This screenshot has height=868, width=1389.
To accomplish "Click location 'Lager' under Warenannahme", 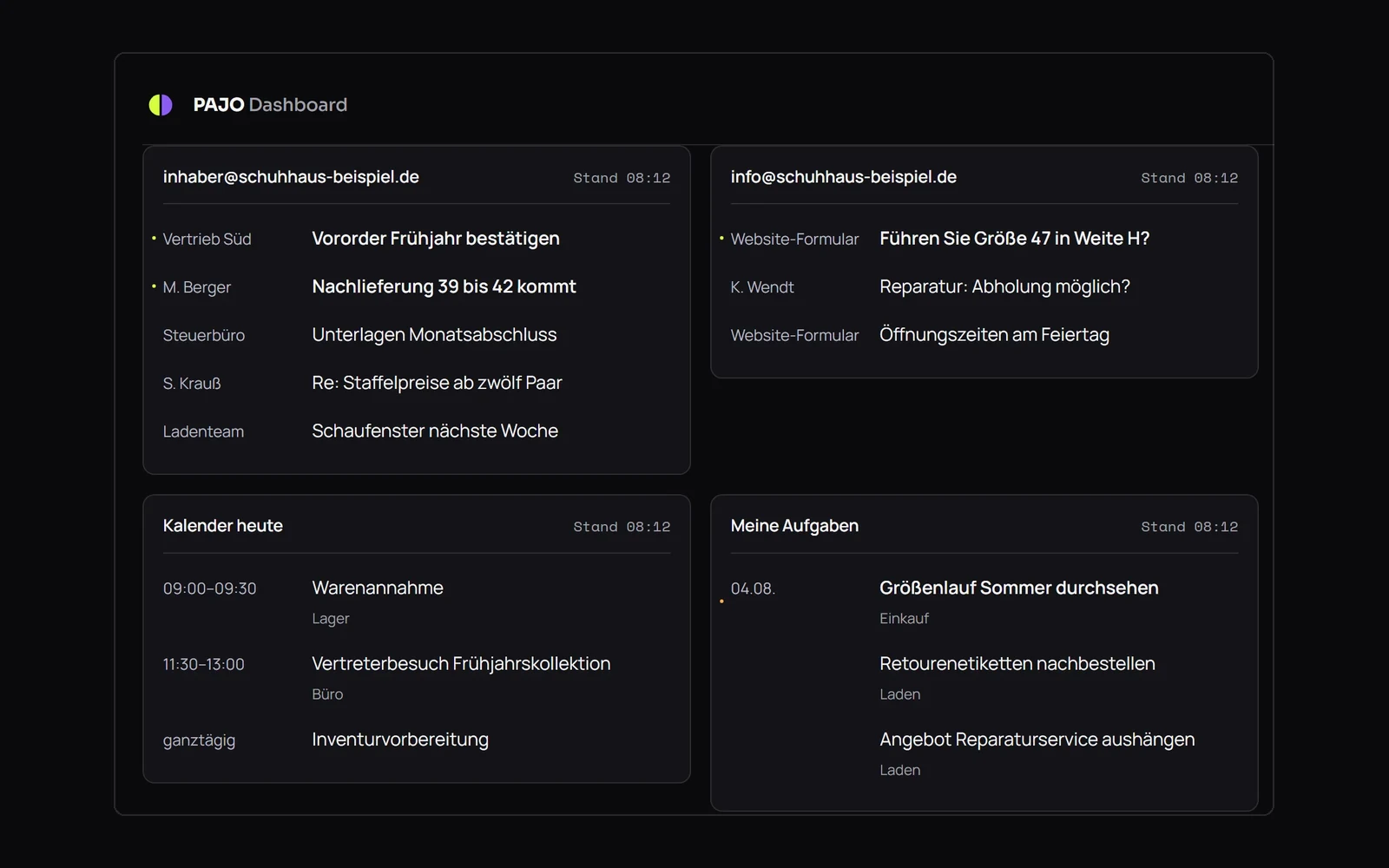I will pos(331,619).
